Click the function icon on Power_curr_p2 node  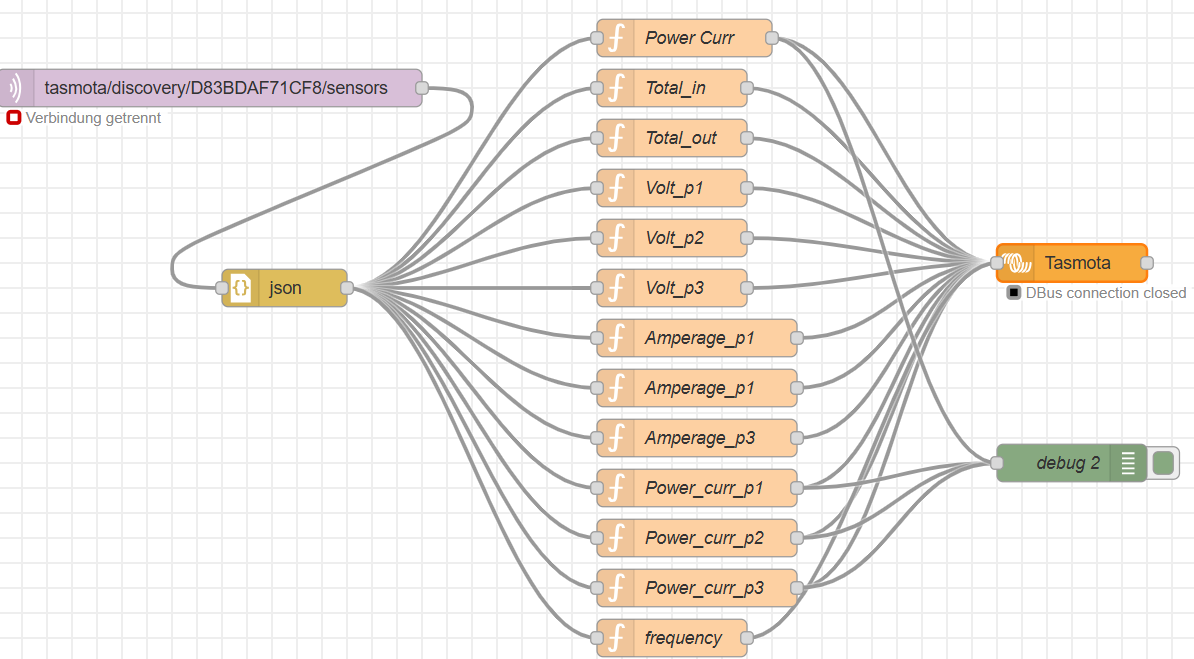coord(616,538)
